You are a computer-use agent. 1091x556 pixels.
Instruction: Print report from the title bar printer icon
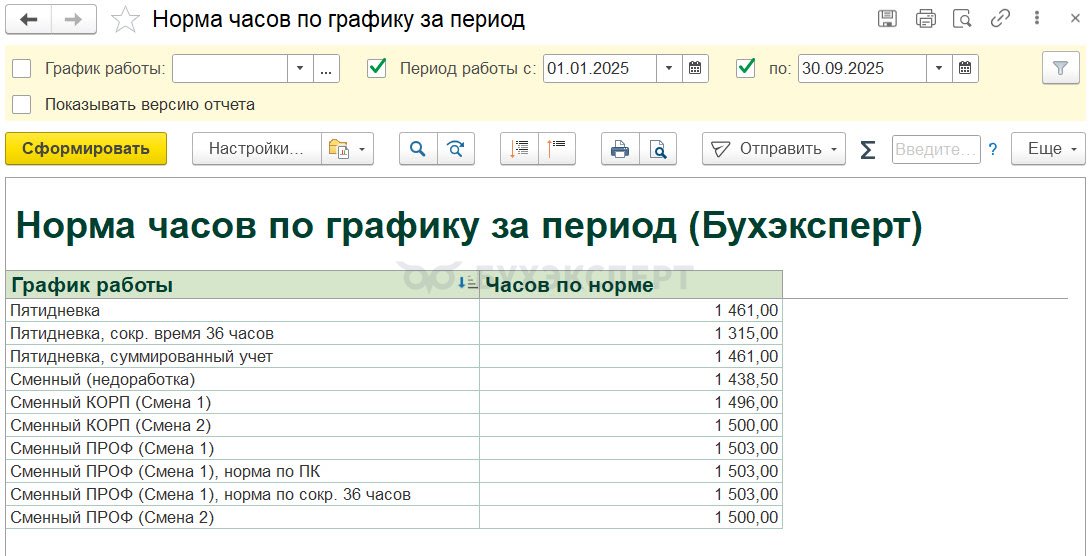click(x=925, y=19)
